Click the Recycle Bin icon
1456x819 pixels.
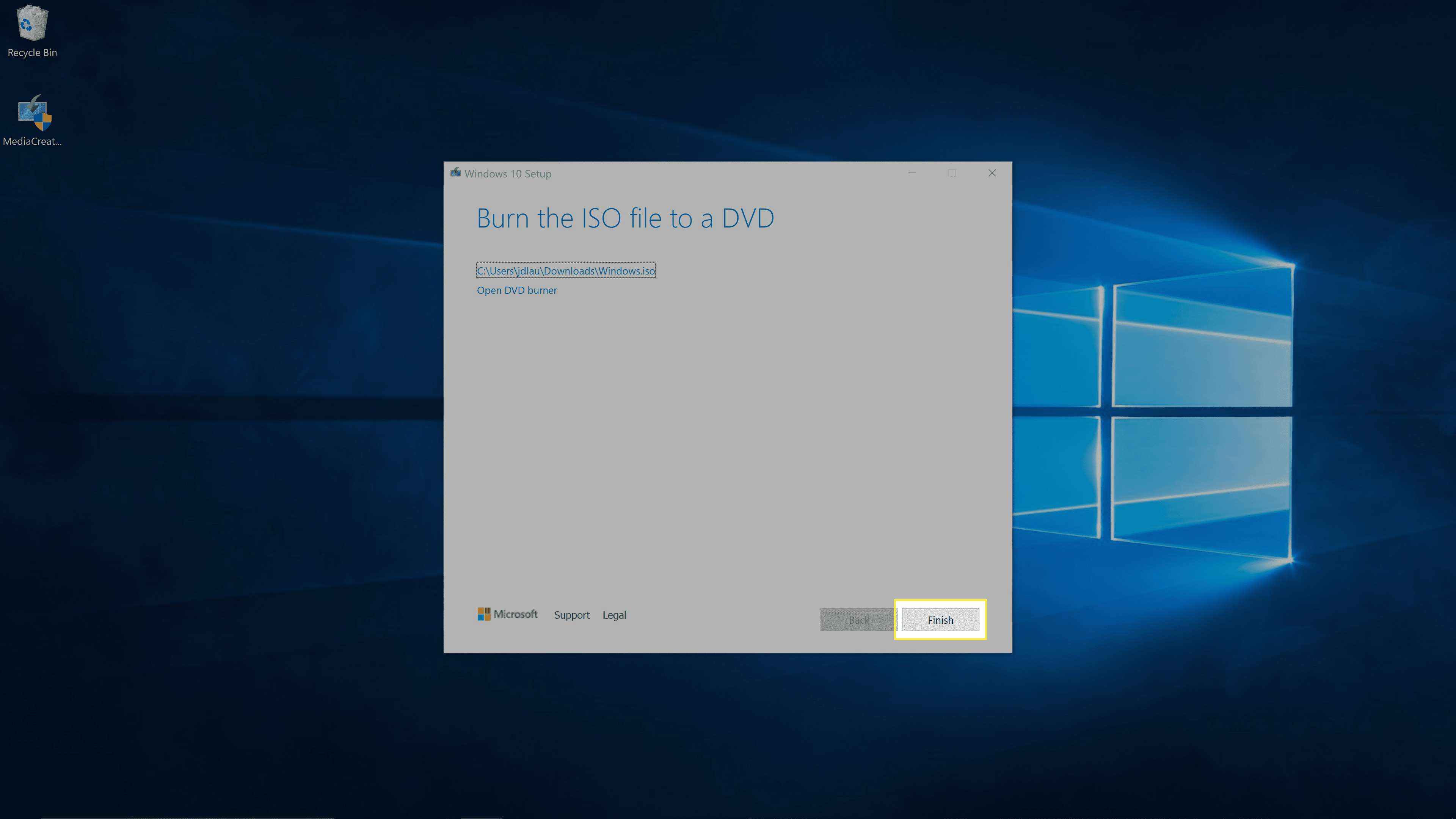[x=32, y=22]
